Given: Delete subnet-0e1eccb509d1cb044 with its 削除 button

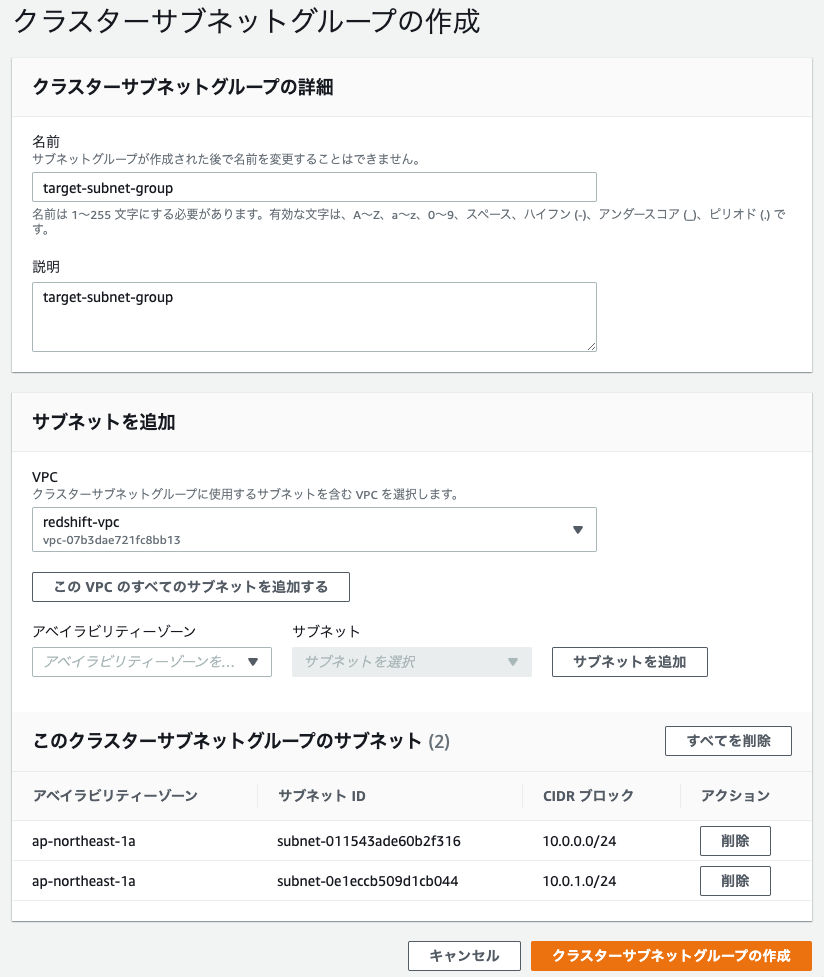Looking at the screenshot, I should click(735, 881).
